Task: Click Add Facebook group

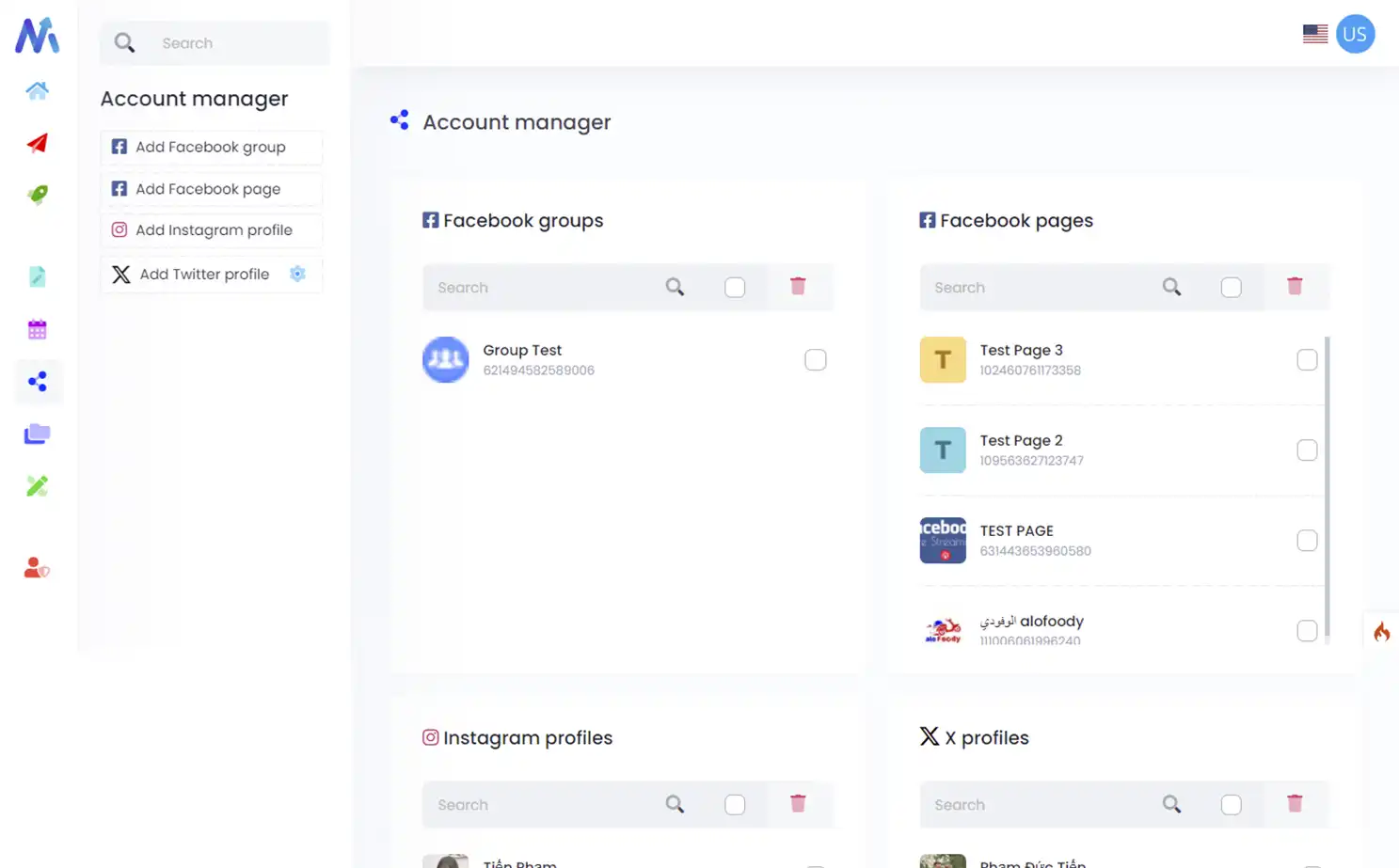Action: click(x=211, y=147)
